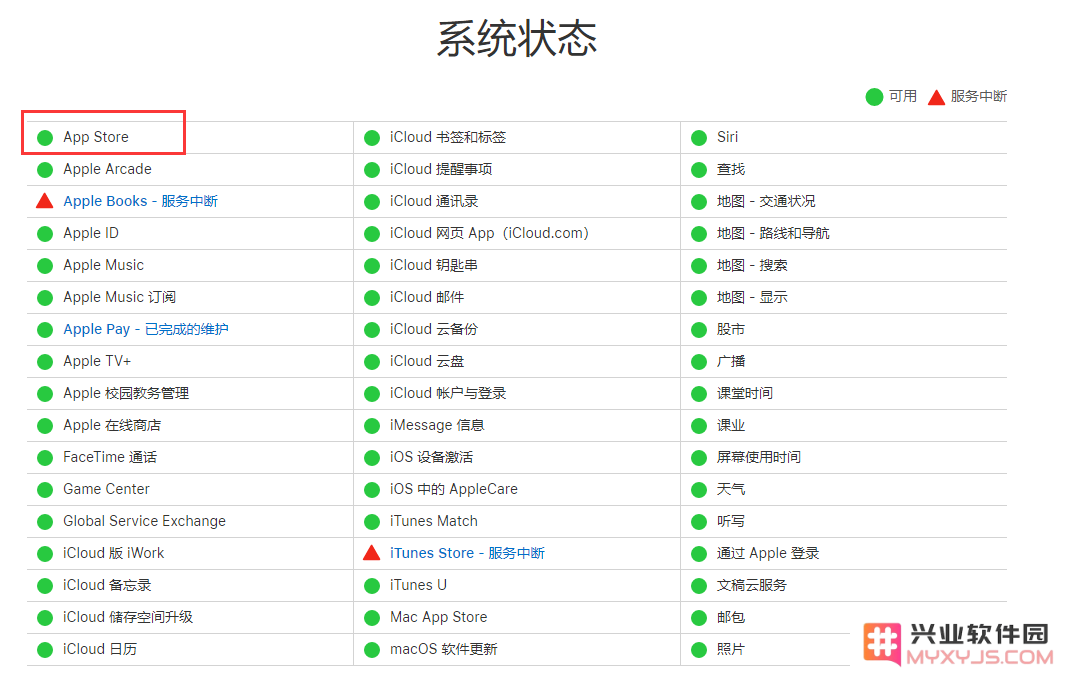Select the iCloud 网页 App (iCloud.com) entry
Screen dimensions: 1066x681
489,233
